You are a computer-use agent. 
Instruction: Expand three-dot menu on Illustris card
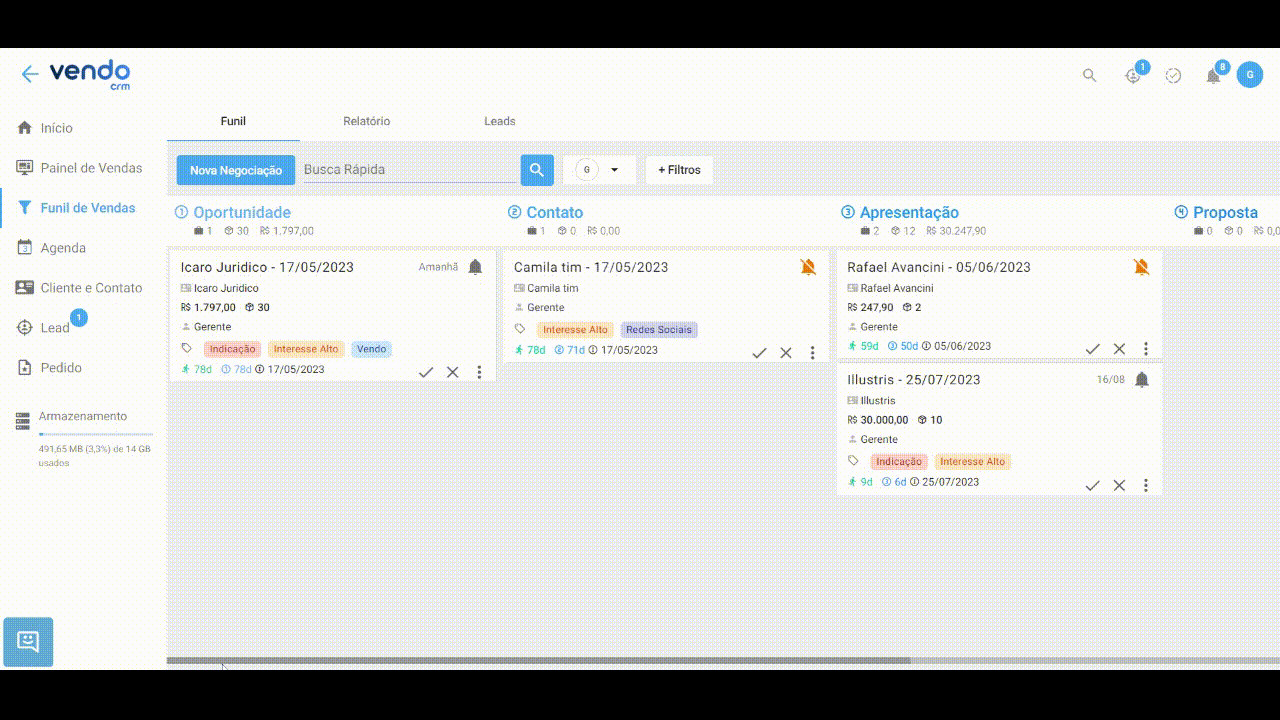pos(1146,486)
